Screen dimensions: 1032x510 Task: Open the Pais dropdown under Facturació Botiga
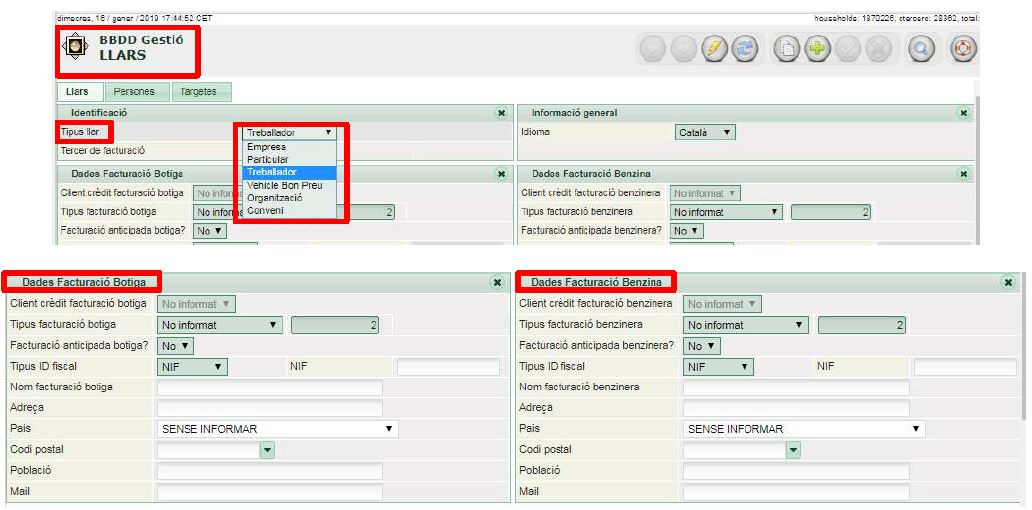pyautogui.click(x=277, y=429)
